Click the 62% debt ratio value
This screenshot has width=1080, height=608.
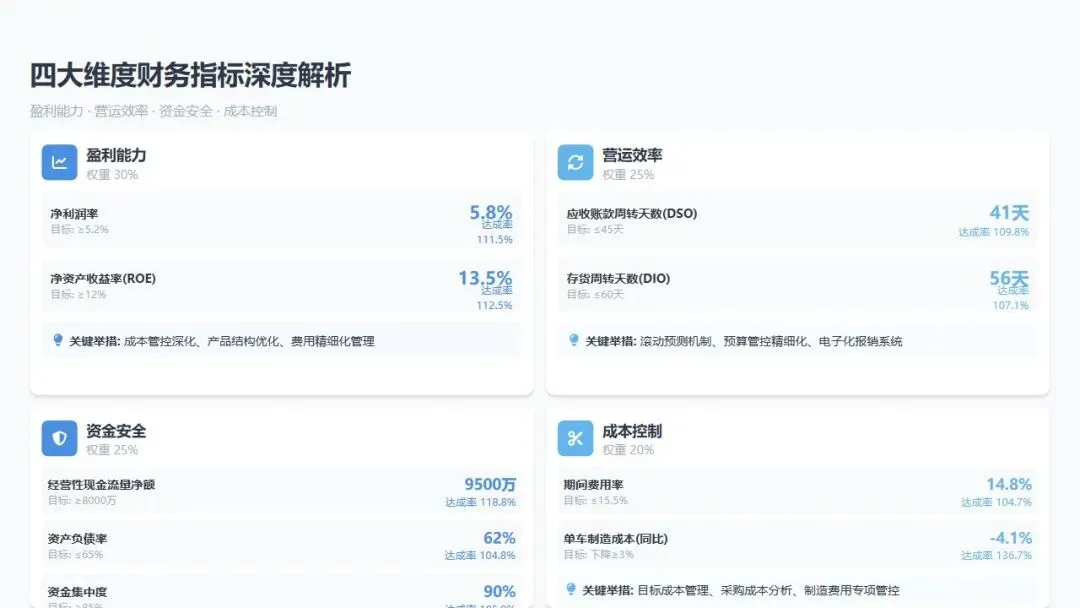[x=499, y=538]
